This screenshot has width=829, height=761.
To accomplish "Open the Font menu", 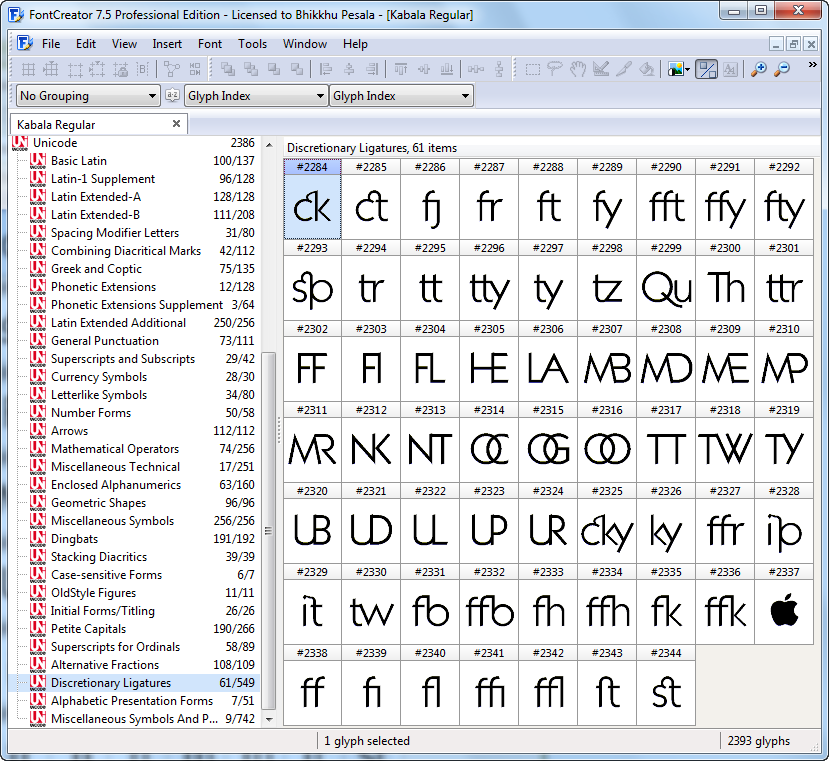I will pos(210,44).
